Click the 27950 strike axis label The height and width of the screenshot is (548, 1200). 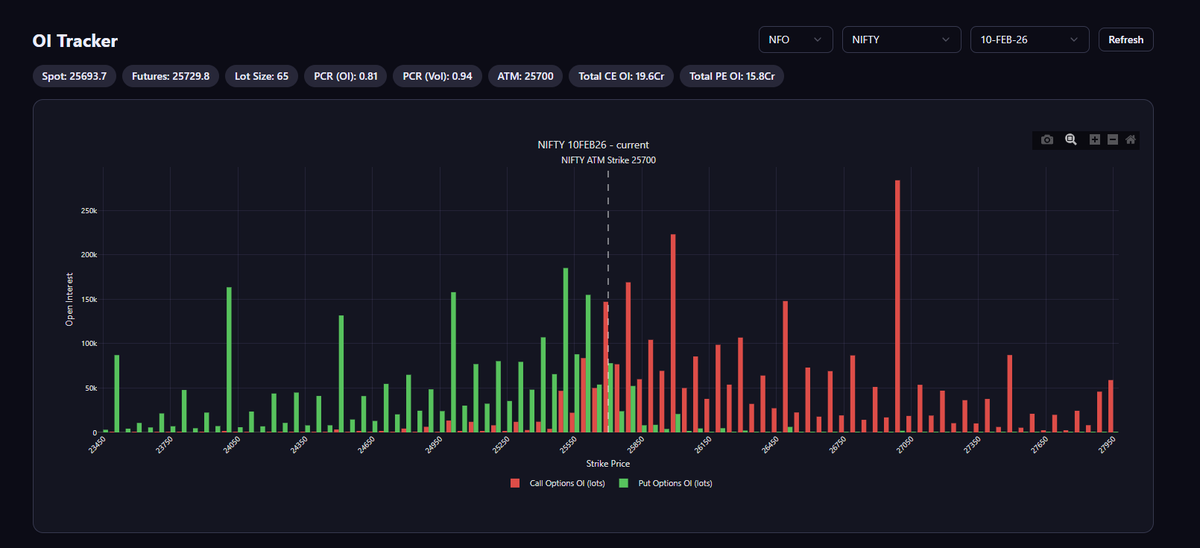(1106, 445)
